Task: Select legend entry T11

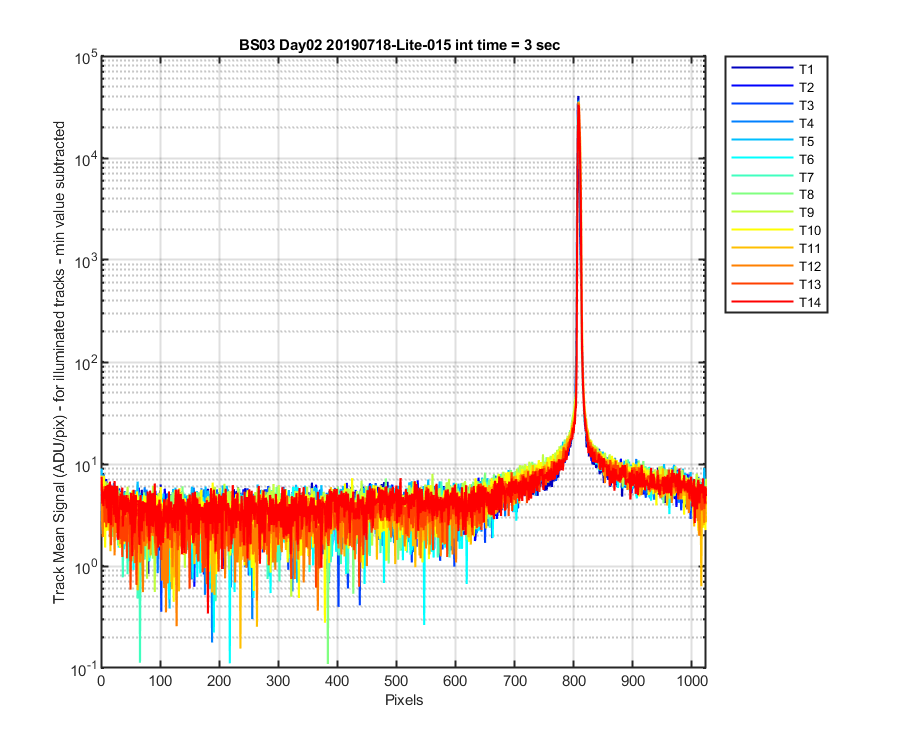Action: [776, 248]
